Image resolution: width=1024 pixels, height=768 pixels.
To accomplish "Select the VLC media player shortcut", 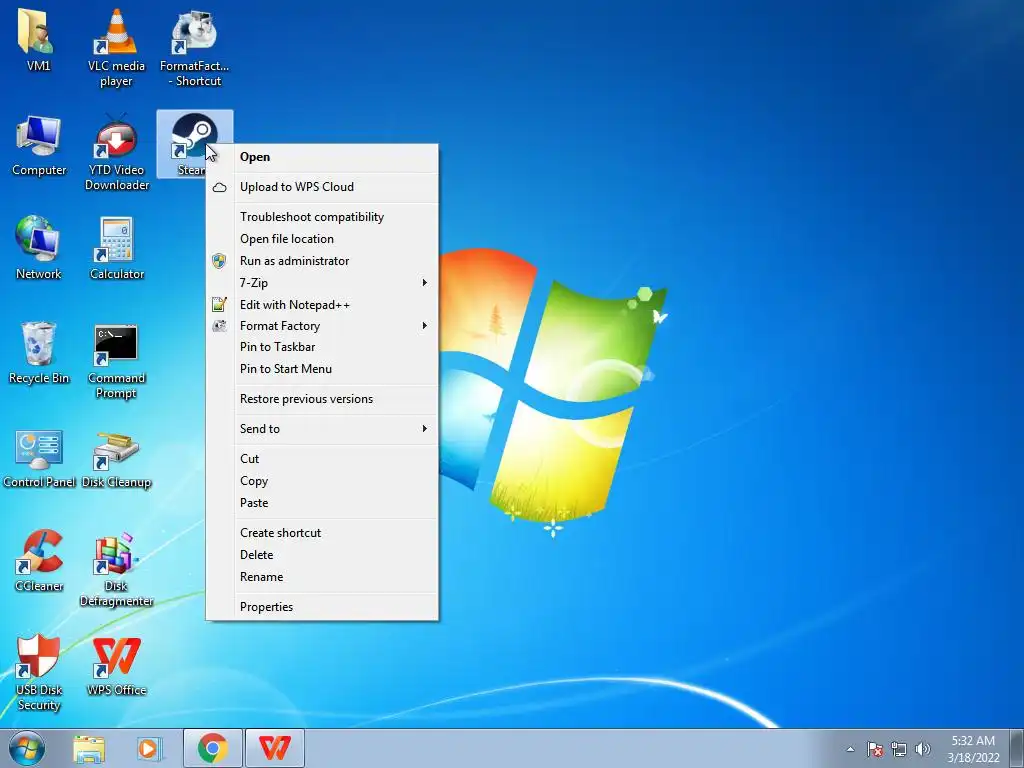I will pyautogui.click(x=116, y=48).
